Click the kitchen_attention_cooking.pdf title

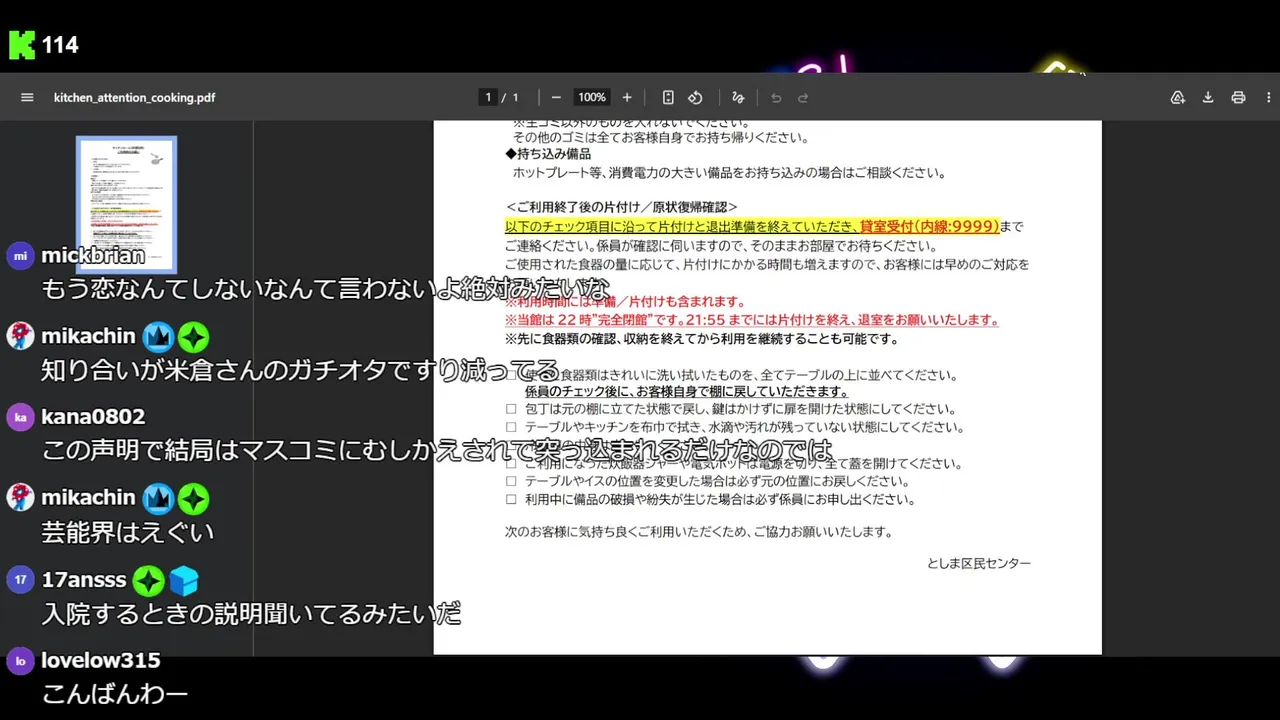click(x=134, y=97)
